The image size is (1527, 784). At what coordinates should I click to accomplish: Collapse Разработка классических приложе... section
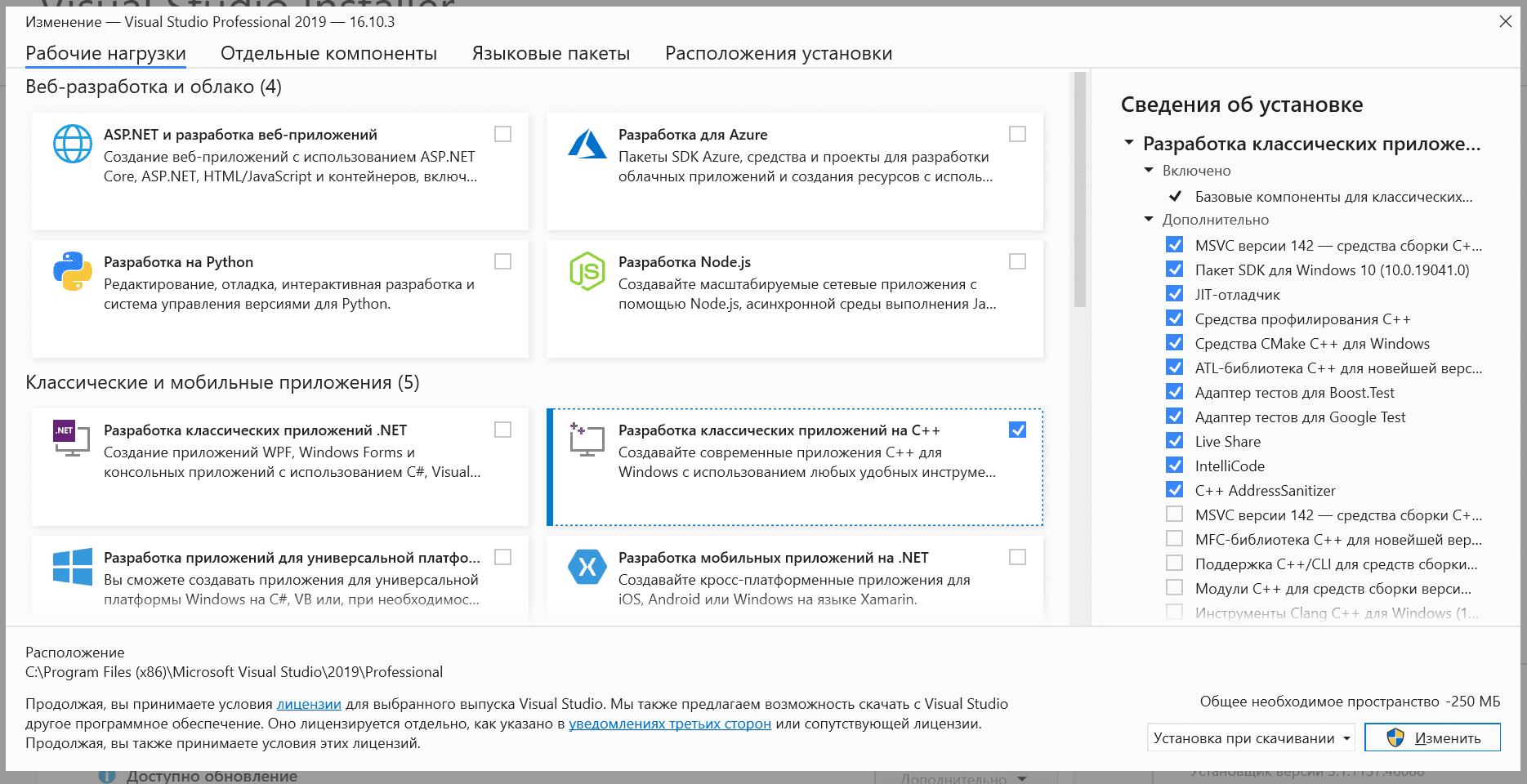(1129, 143)
